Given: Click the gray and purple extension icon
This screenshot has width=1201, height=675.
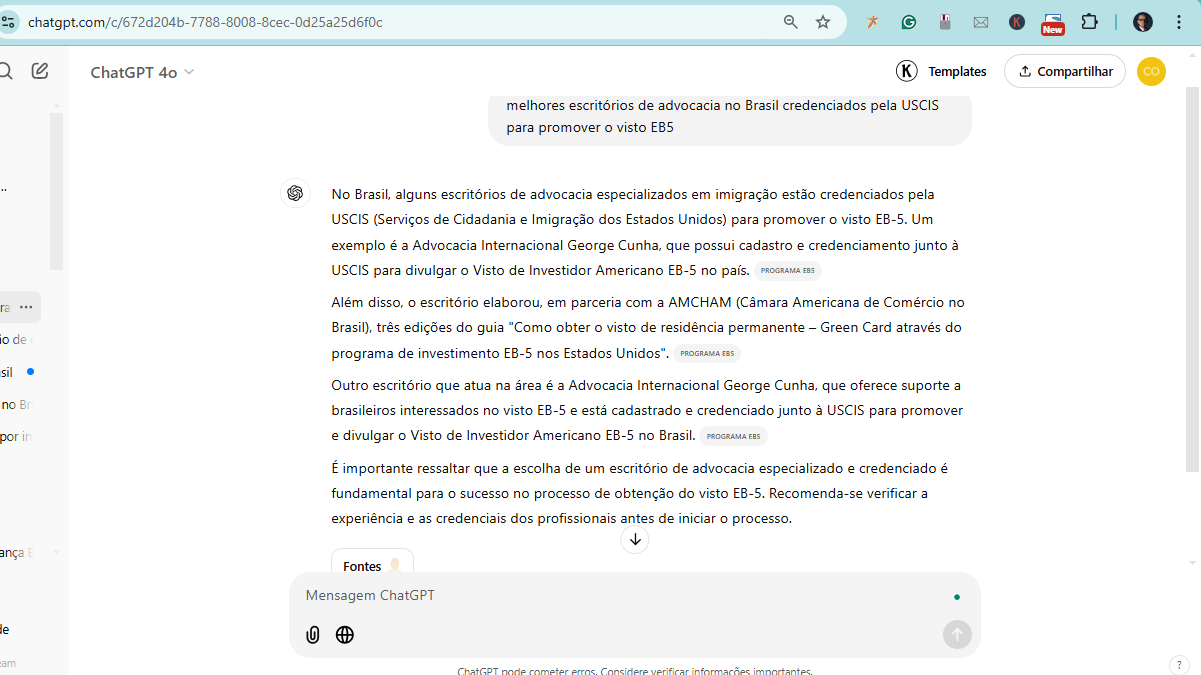Looking at the screenshot, I should 944,22.
